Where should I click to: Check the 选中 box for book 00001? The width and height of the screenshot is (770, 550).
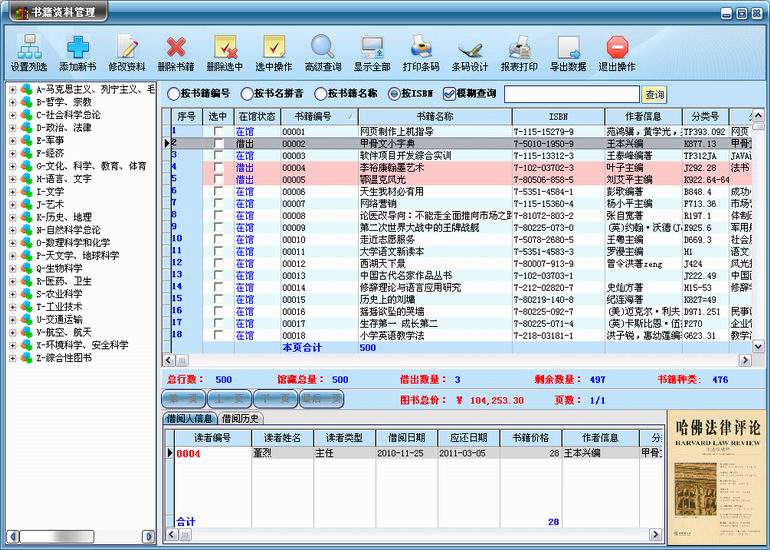pos(218,131)
